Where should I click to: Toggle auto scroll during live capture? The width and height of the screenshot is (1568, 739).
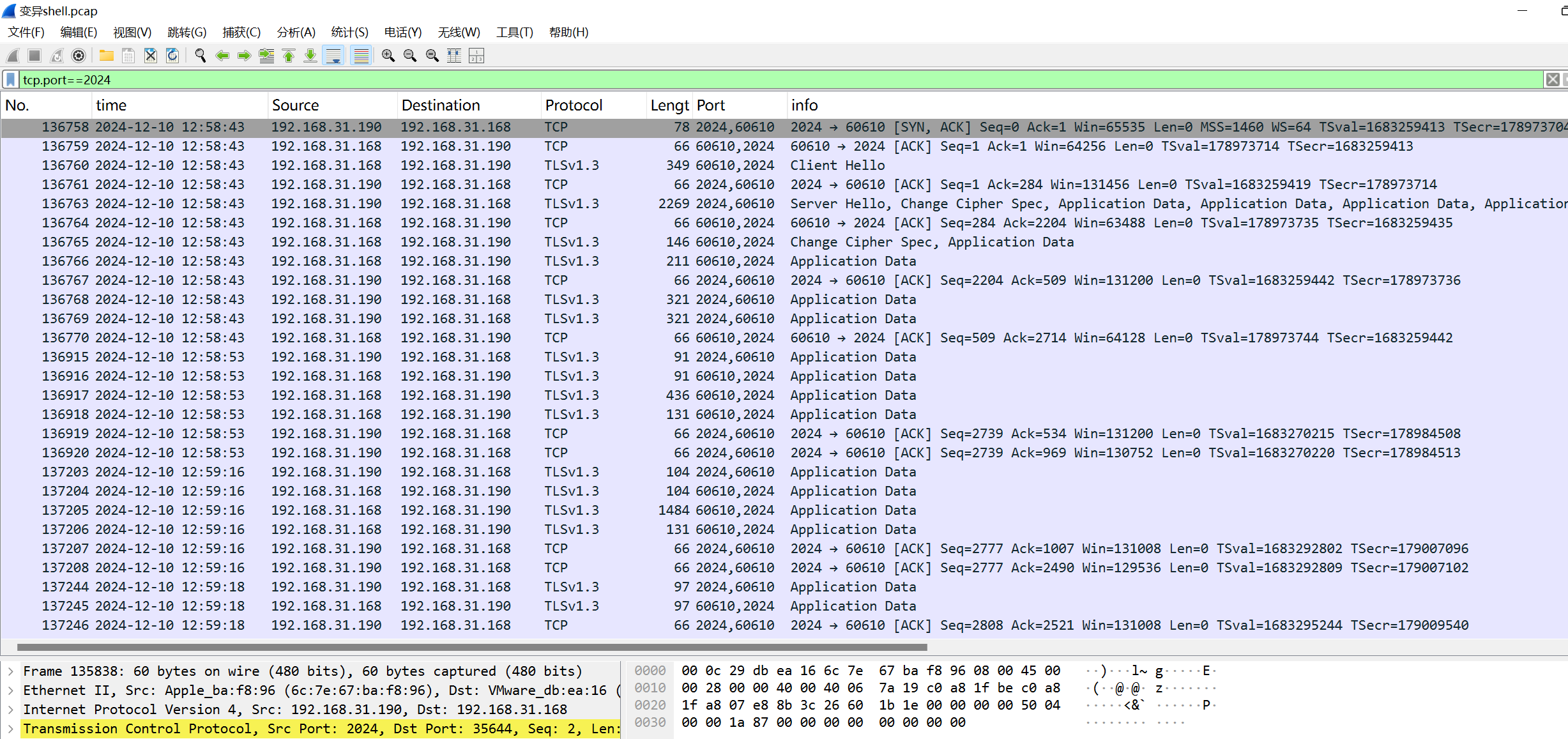[333, 56]
